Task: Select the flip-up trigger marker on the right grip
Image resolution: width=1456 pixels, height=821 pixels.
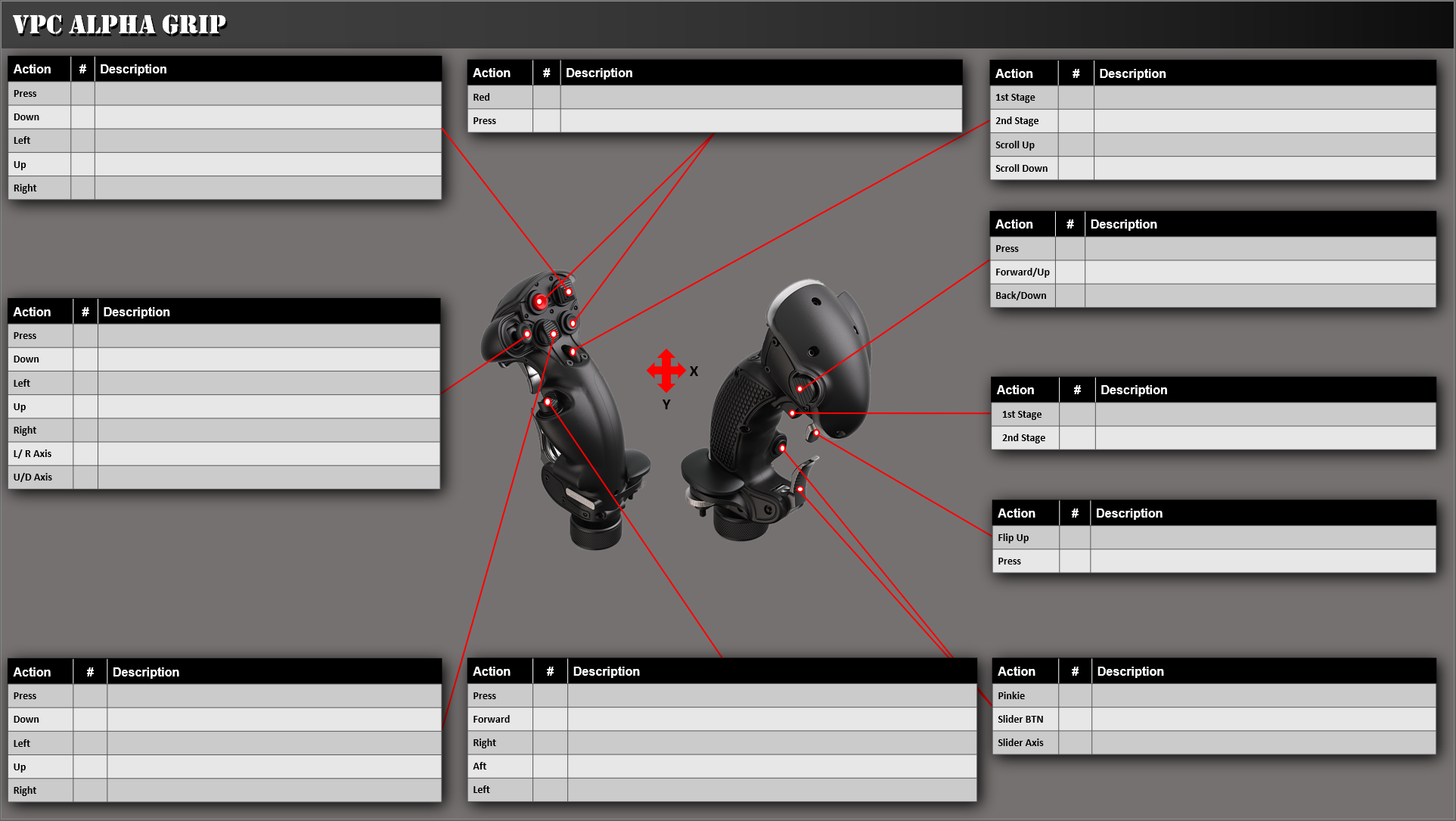Action: click(816, 433)
